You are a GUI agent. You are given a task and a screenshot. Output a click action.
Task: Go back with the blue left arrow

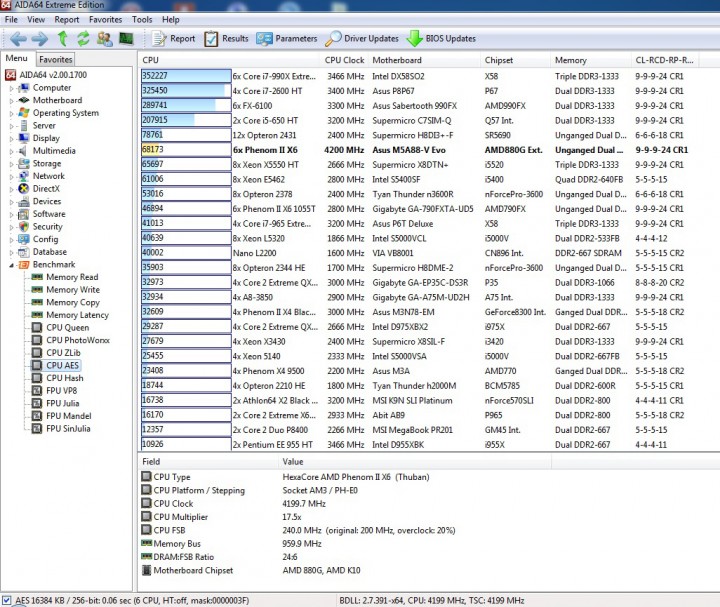point(18,39)
